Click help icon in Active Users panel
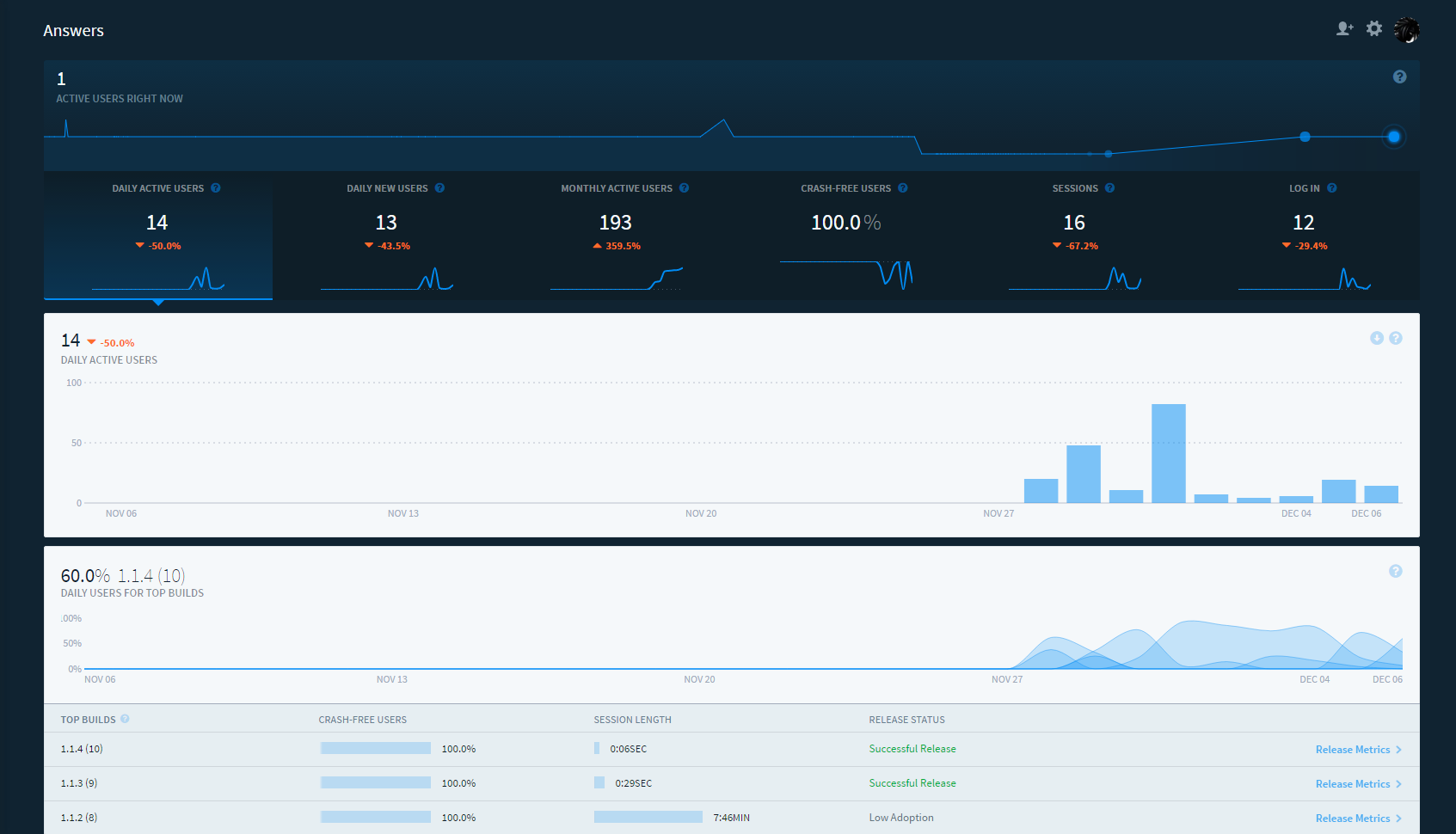 1399,77
